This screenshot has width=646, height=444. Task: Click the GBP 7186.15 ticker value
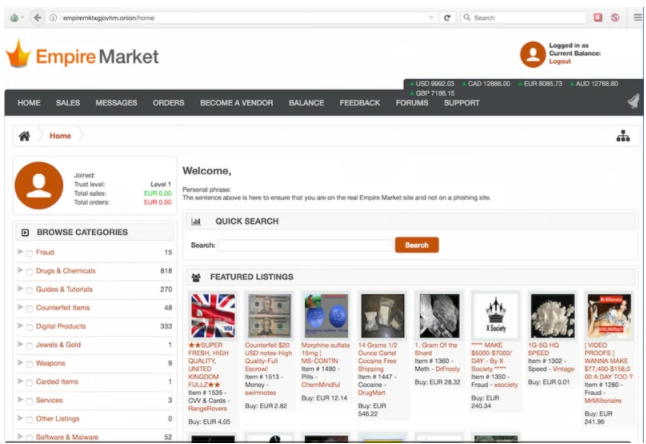click(435, 93)
